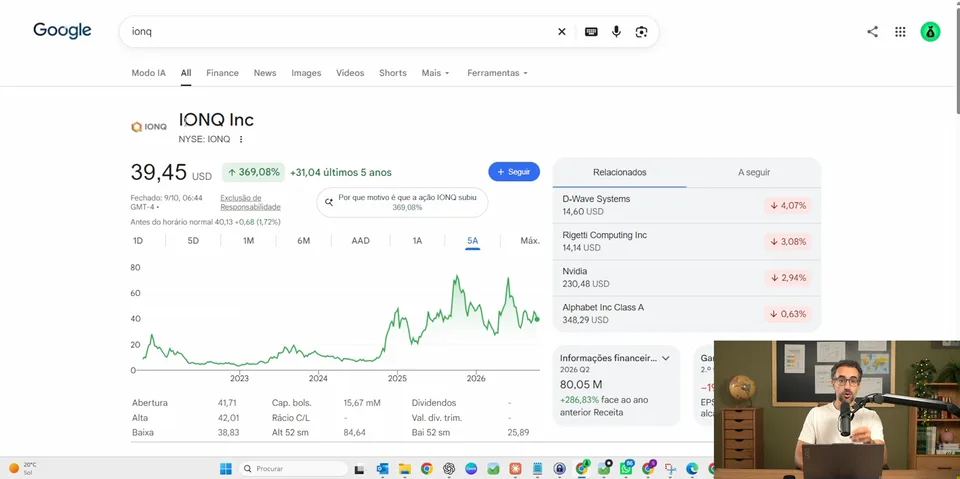960x479 pixels.
Task: Open the on-screen keyboard icon in search bar
Action: tap(591, 32)
